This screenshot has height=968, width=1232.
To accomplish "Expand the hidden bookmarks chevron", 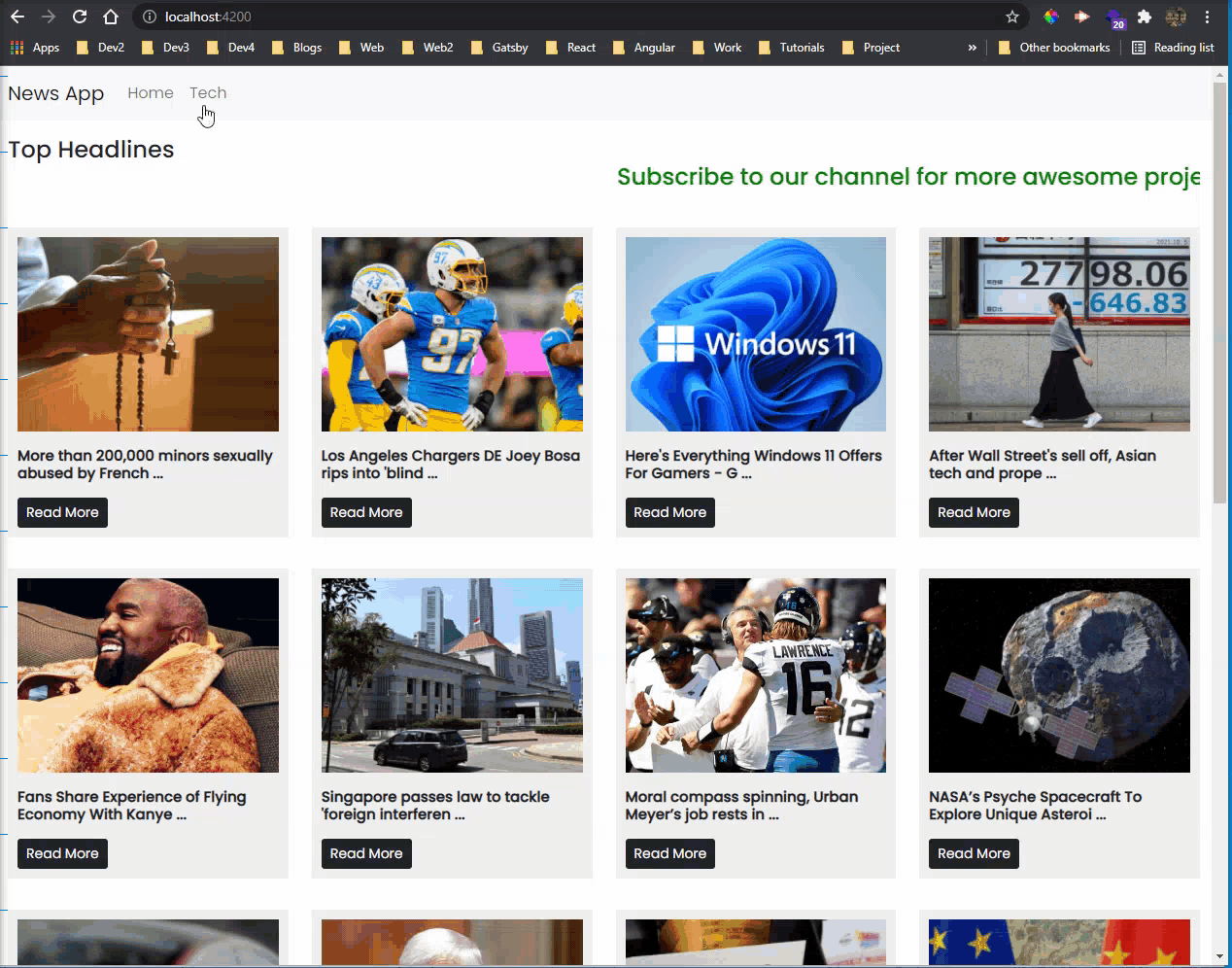I will 972,47.
